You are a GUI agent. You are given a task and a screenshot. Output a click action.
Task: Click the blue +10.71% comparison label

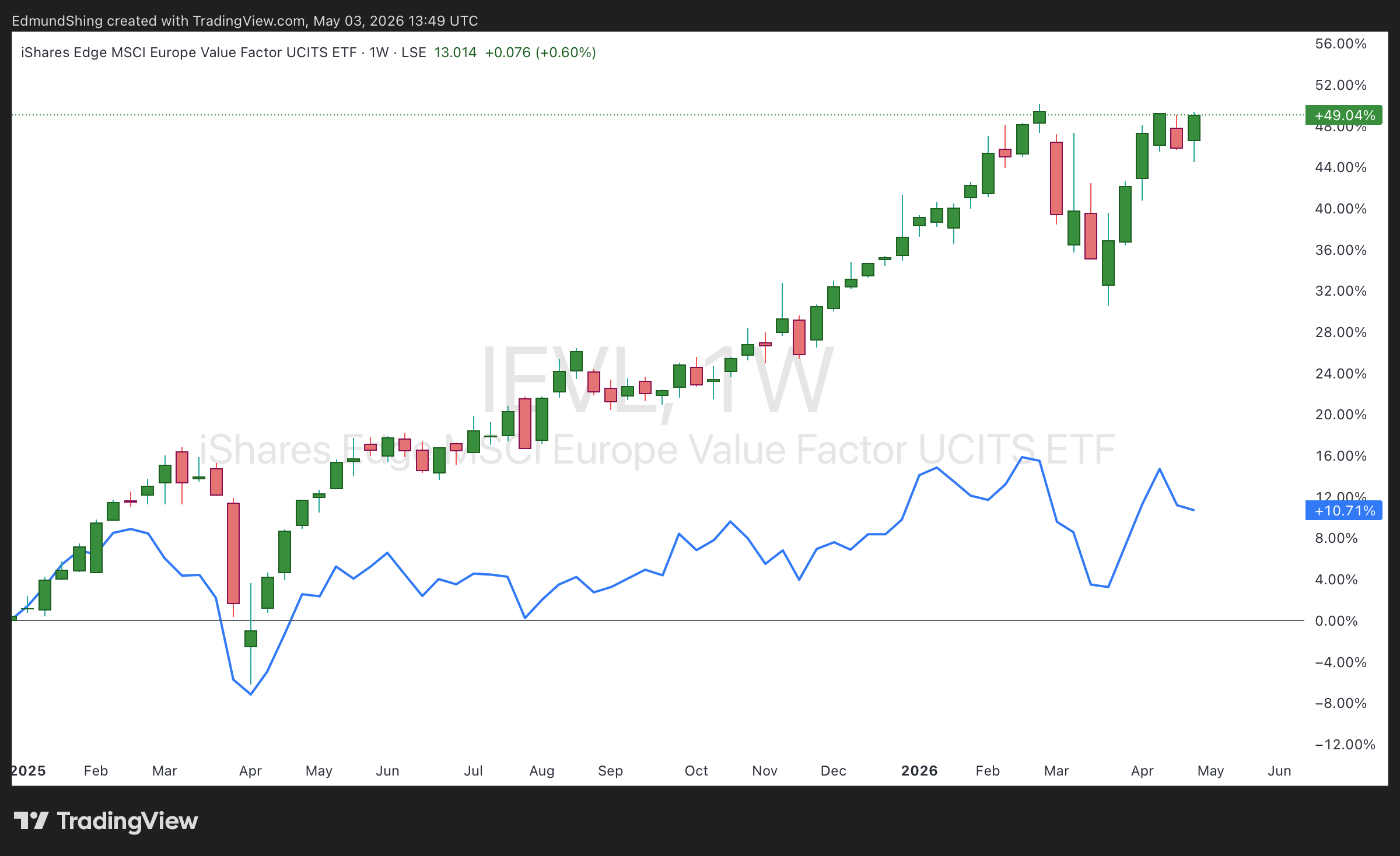tap(1344, 510)
